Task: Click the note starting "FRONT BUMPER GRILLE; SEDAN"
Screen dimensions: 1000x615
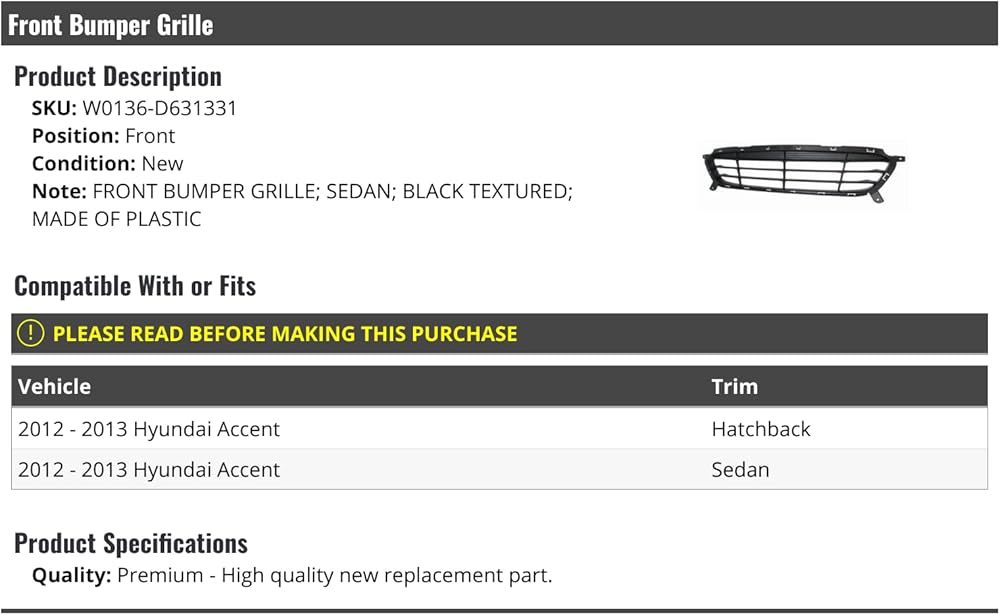Action: pyautogui.click(x=332, y=191)
